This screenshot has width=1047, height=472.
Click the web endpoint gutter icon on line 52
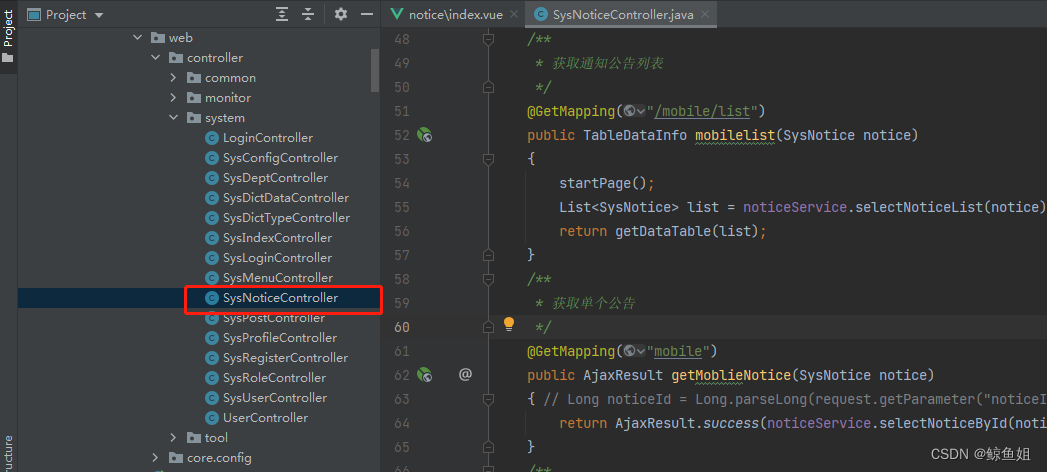pos(424,135)
